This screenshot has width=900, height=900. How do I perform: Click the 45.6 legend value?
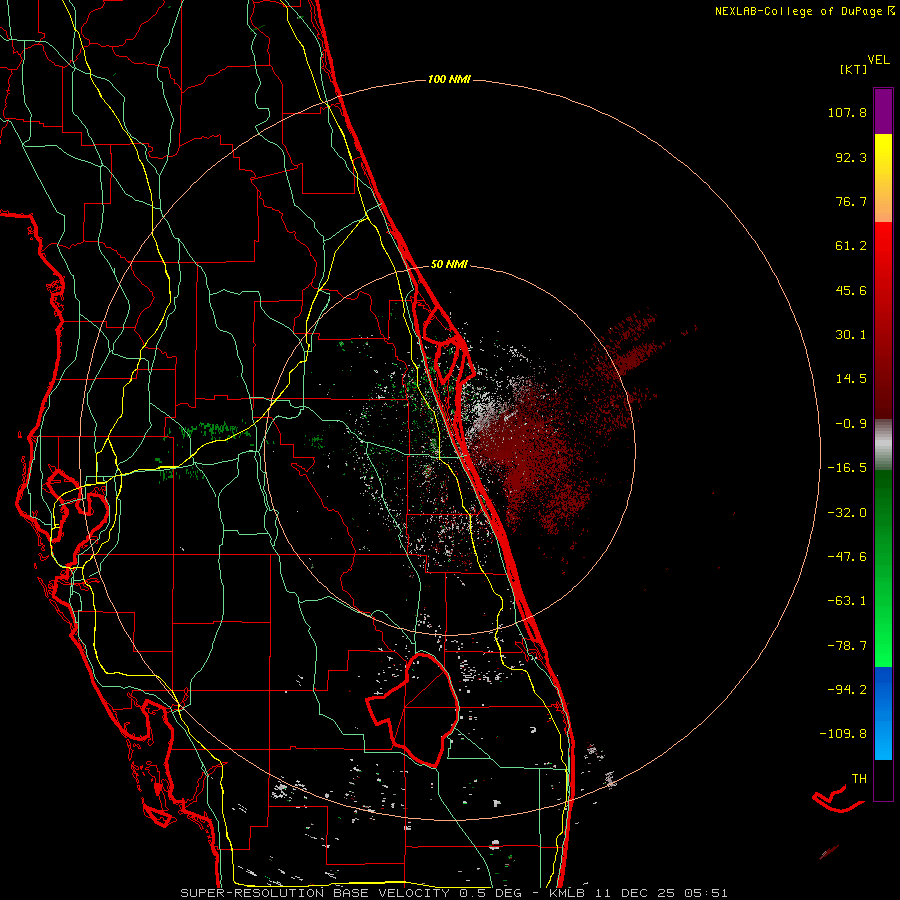pyautogui.click(x=851, y=290)
